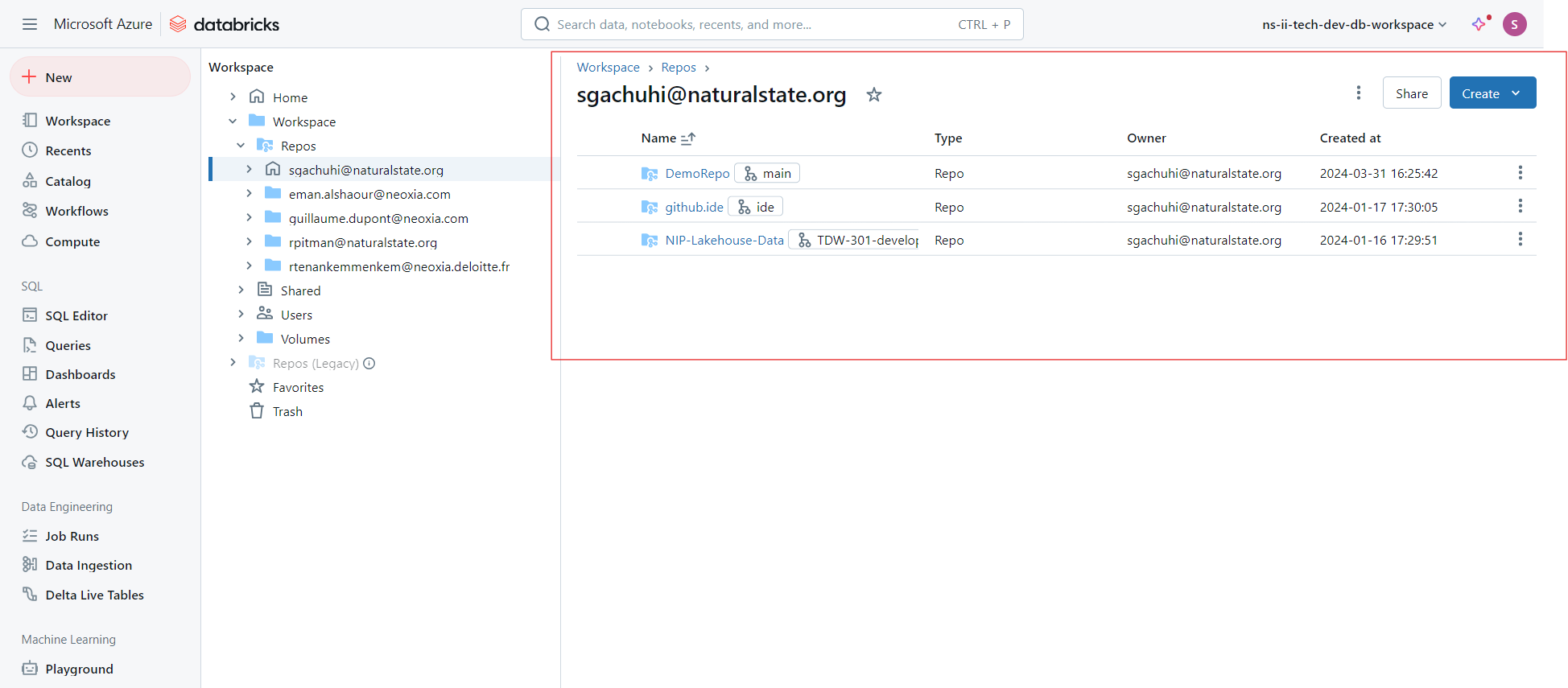Click the Workspace breadcrumb link
This screenshot has width=1568, height=688.
(609, 68)
